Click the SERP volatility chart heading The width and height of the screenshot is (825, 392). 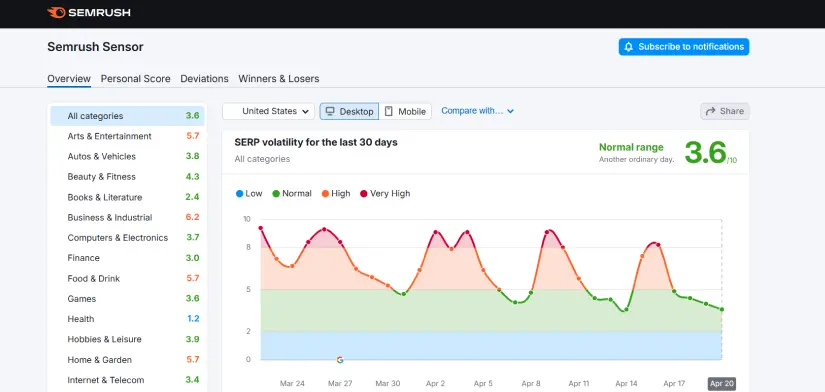pos(316,143)
